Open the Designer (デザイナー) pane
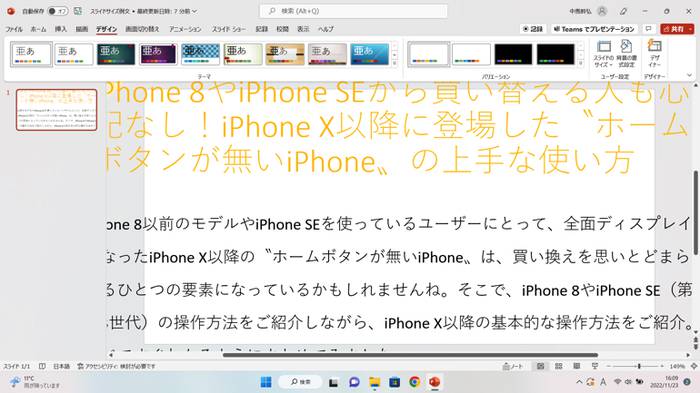 point(654,54)
